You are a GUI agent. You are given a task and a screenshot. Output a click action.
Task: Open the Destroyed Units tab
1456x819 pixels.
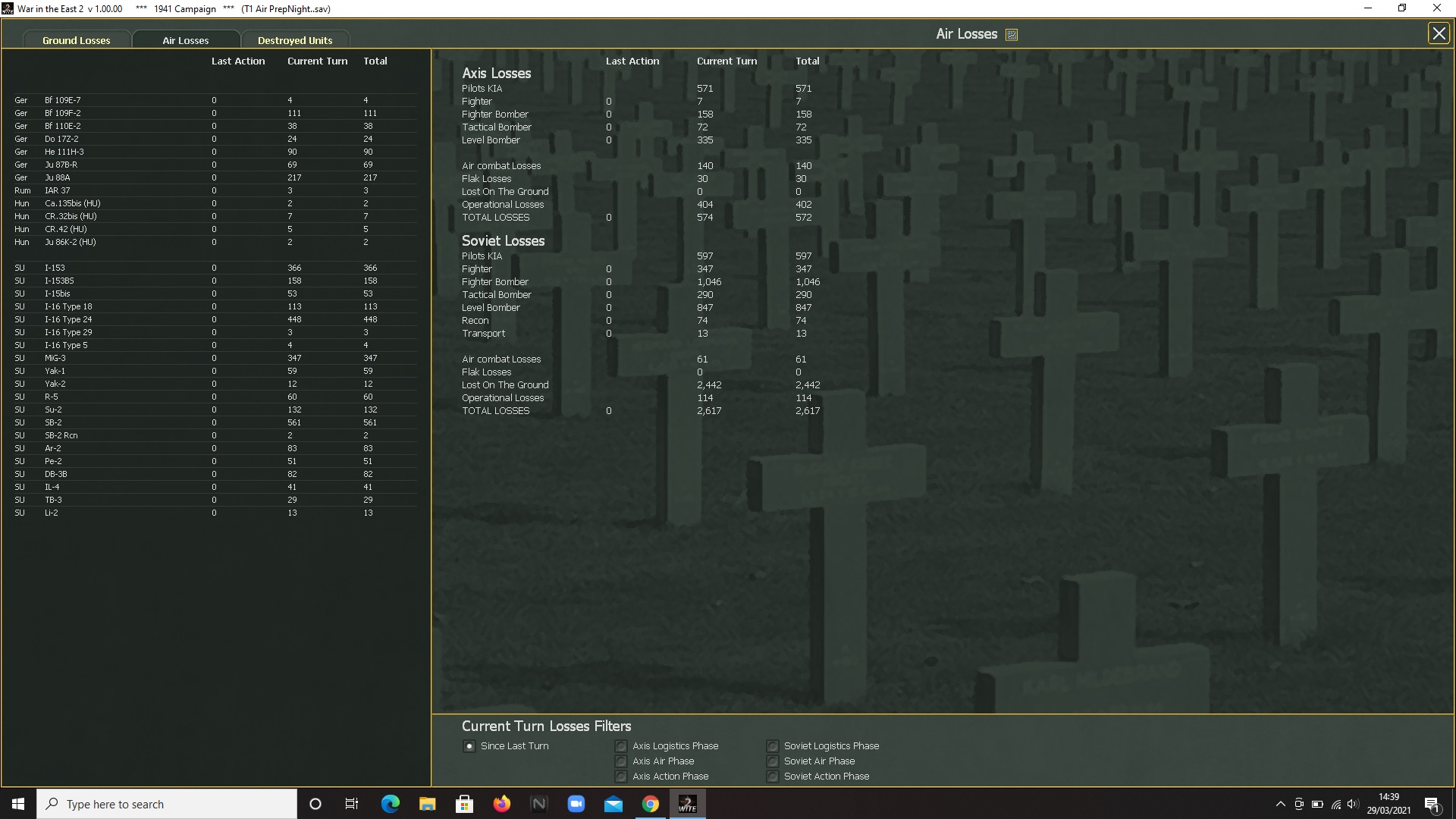point(295,40)
